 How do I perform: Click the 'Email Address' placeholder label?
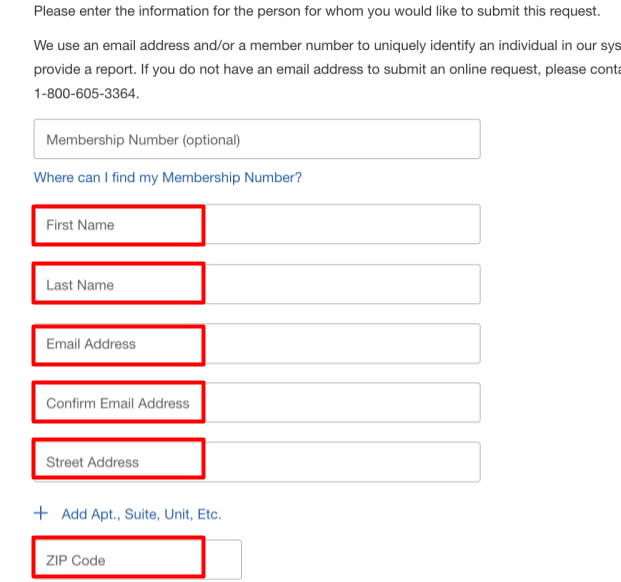(91, 344)
